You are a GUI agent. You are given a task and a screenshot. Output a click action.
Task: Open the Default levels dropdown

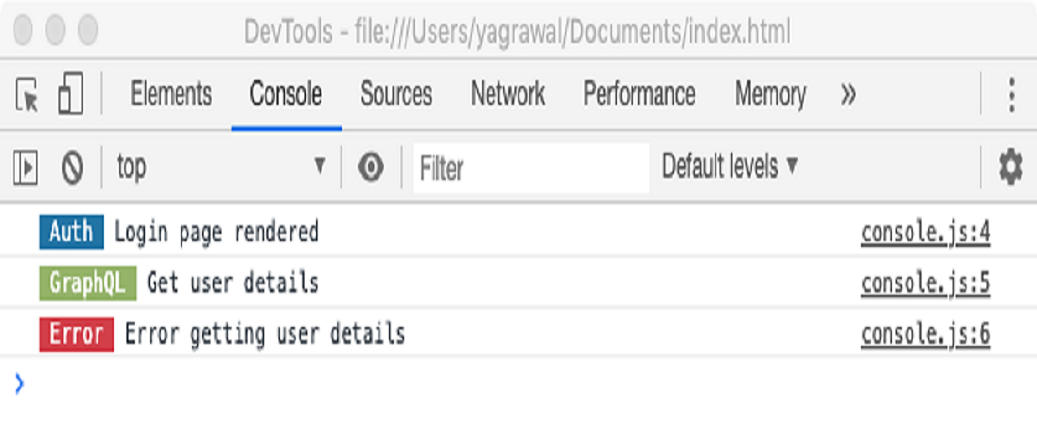pyautogui.click(x=730, y=167)
